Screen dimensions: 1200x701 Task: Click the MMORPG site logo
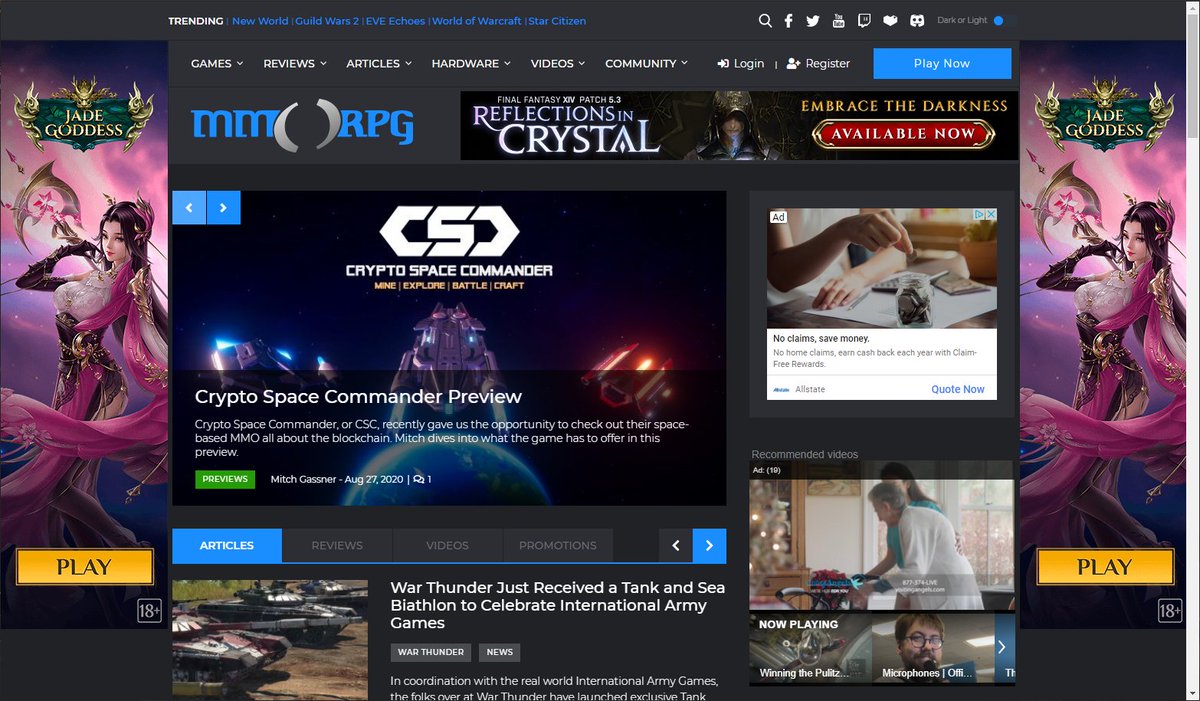(x=303, y=125)
